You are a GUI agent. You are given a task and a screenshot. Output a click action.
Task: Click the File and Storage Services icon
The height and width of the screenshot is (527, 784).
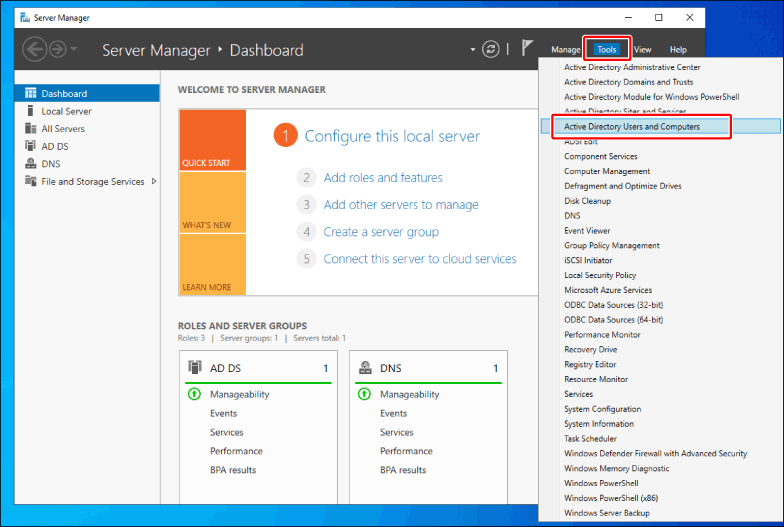(30, 181)
